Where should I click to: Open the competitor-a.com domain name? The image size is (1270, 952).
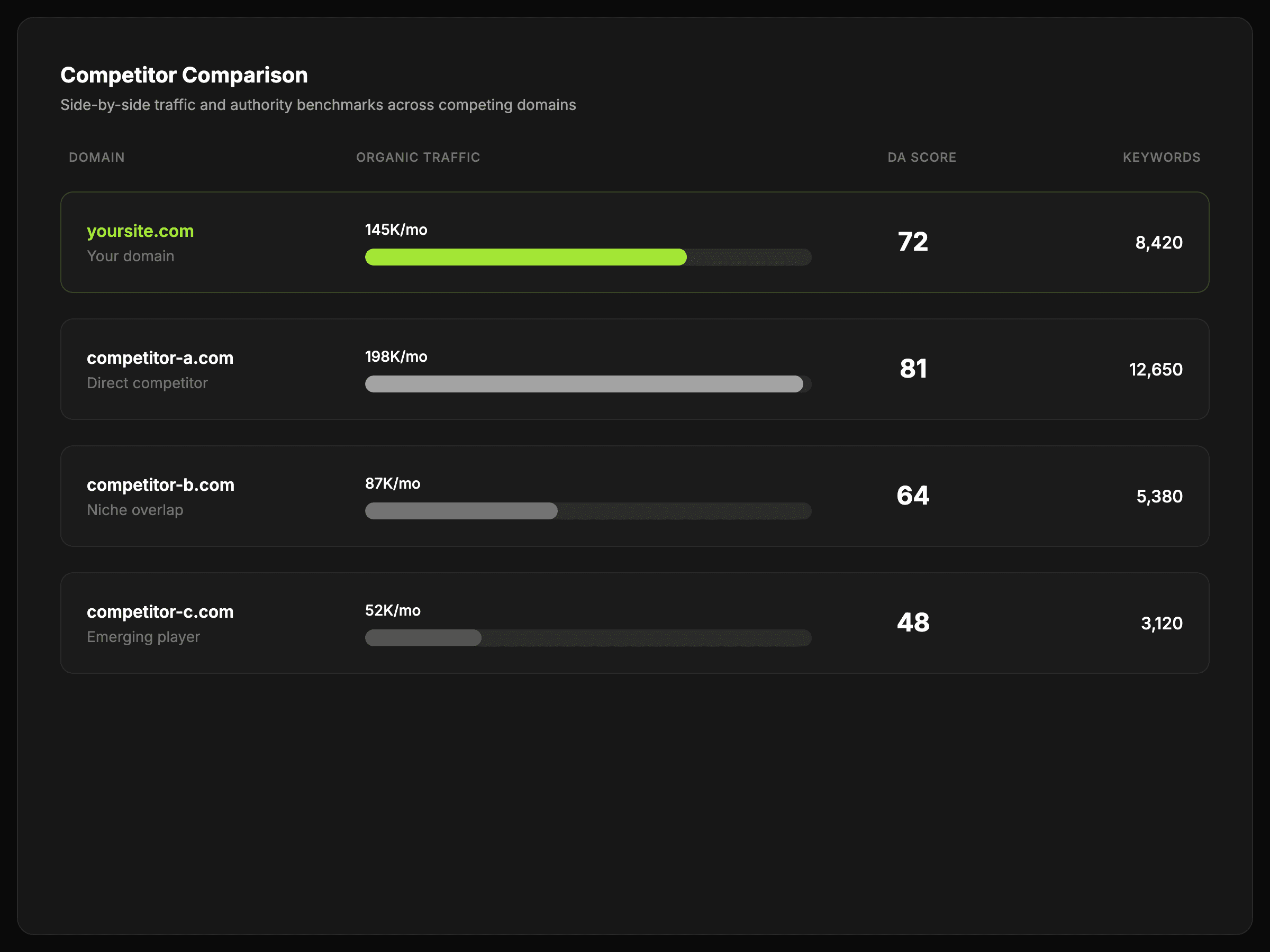pos(160,358)
